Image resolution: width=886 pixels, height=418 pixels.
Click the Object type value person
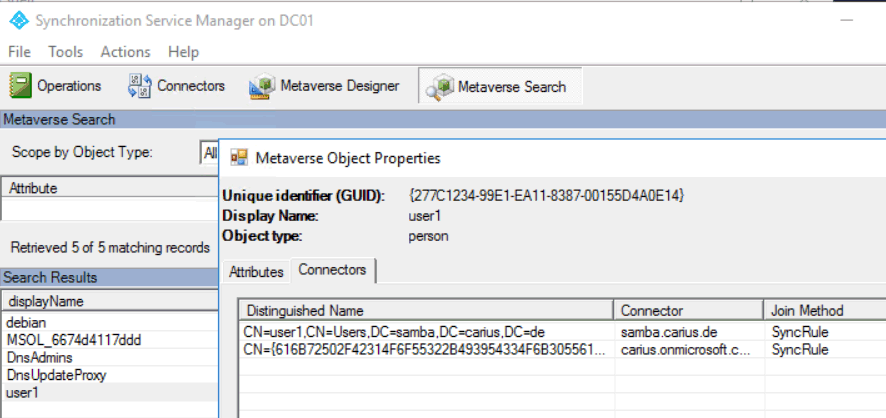pyautogui.click(x=428, y=236)
